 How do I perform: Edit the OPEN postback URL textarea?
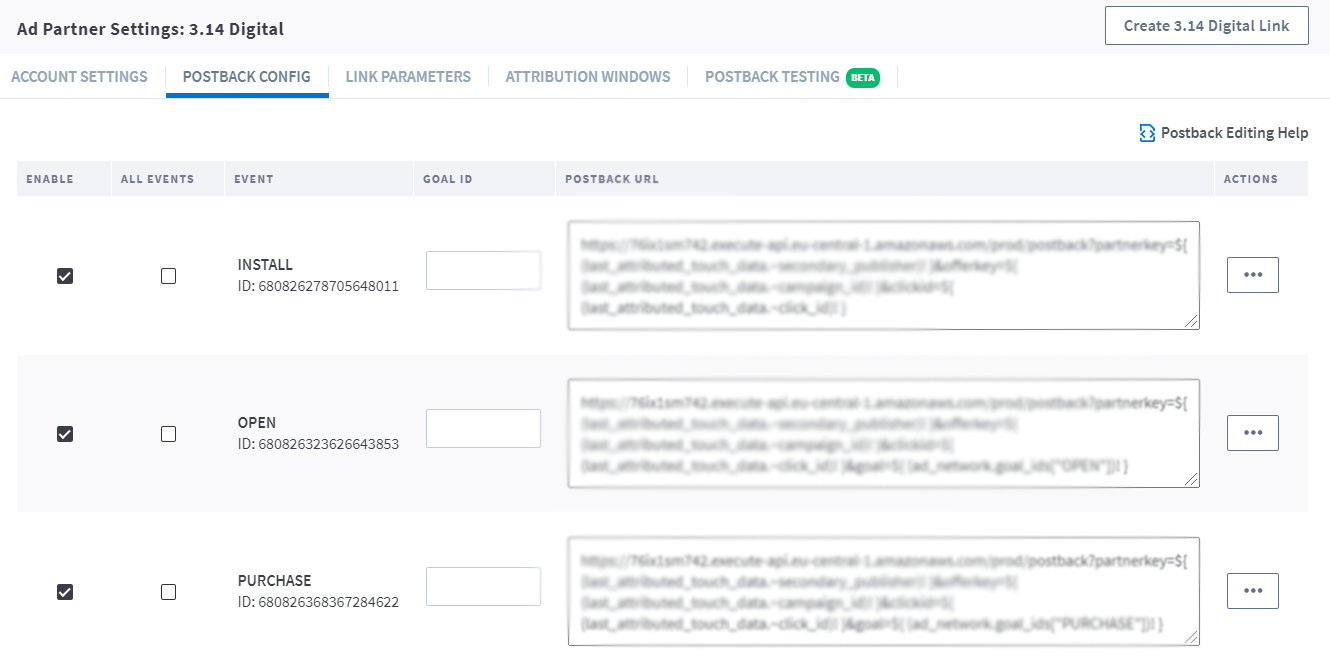point(884,433)
